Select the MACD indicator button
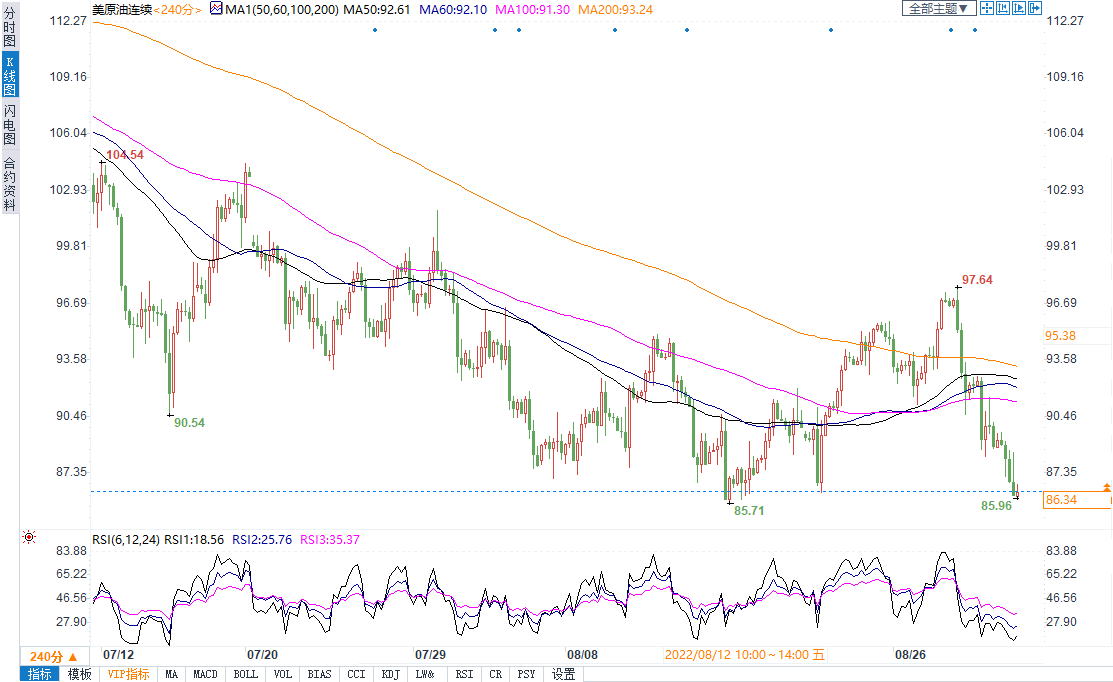Screen dimensions: 1113x682 (205, 674)
